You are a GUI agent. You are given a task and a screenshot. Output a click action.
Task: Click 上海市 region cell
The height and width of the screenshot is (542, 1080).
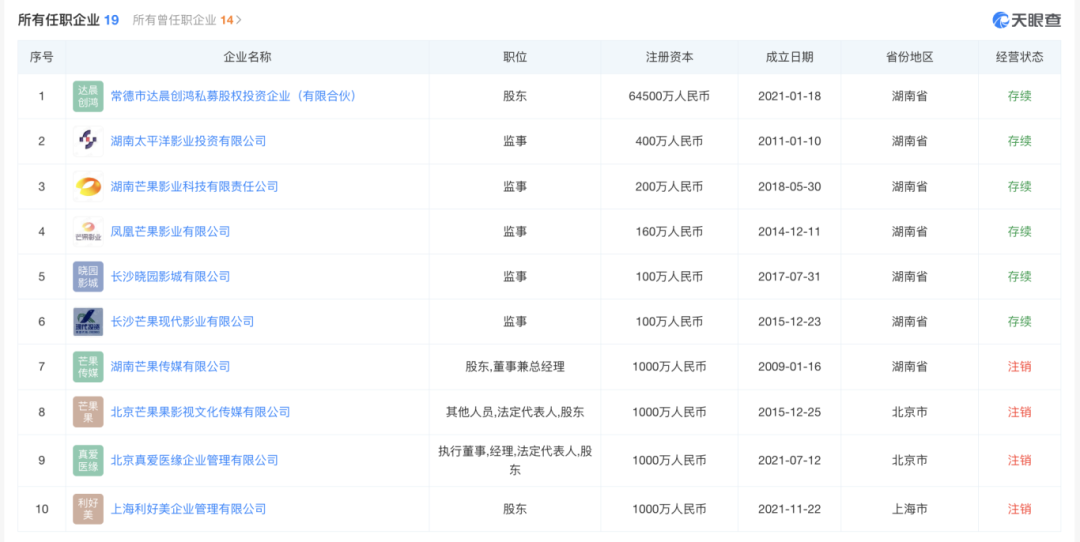909,509
